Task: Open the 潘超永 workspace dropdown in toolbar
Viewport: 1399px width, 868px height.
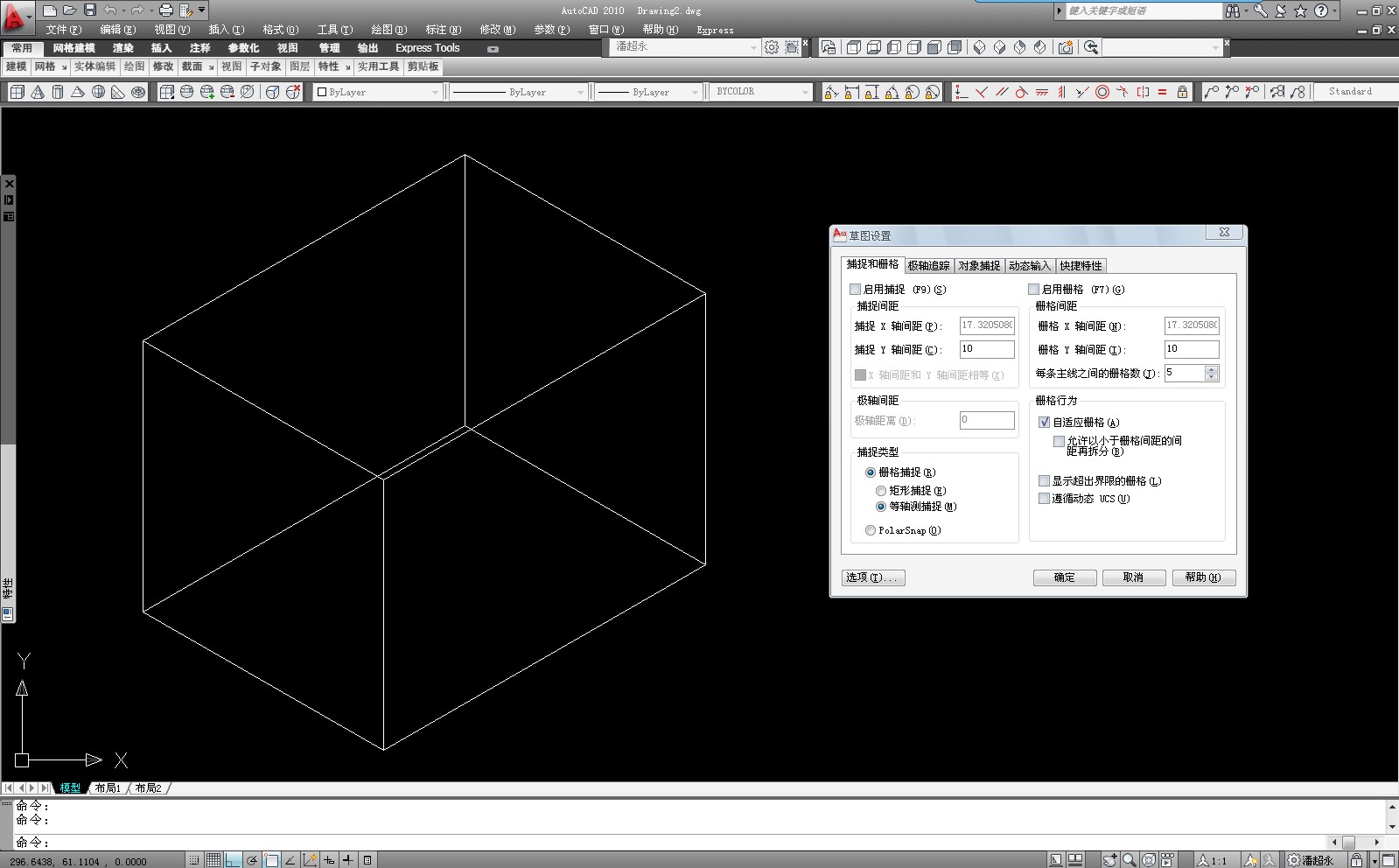Action: tap(685, 47)
